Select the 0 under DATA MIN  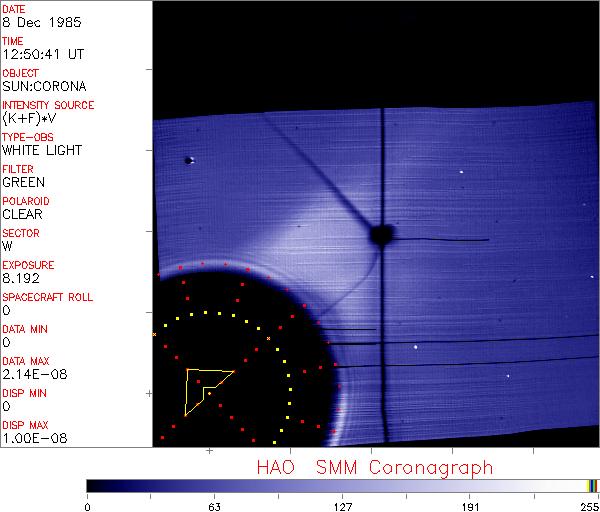click(6, 342)
